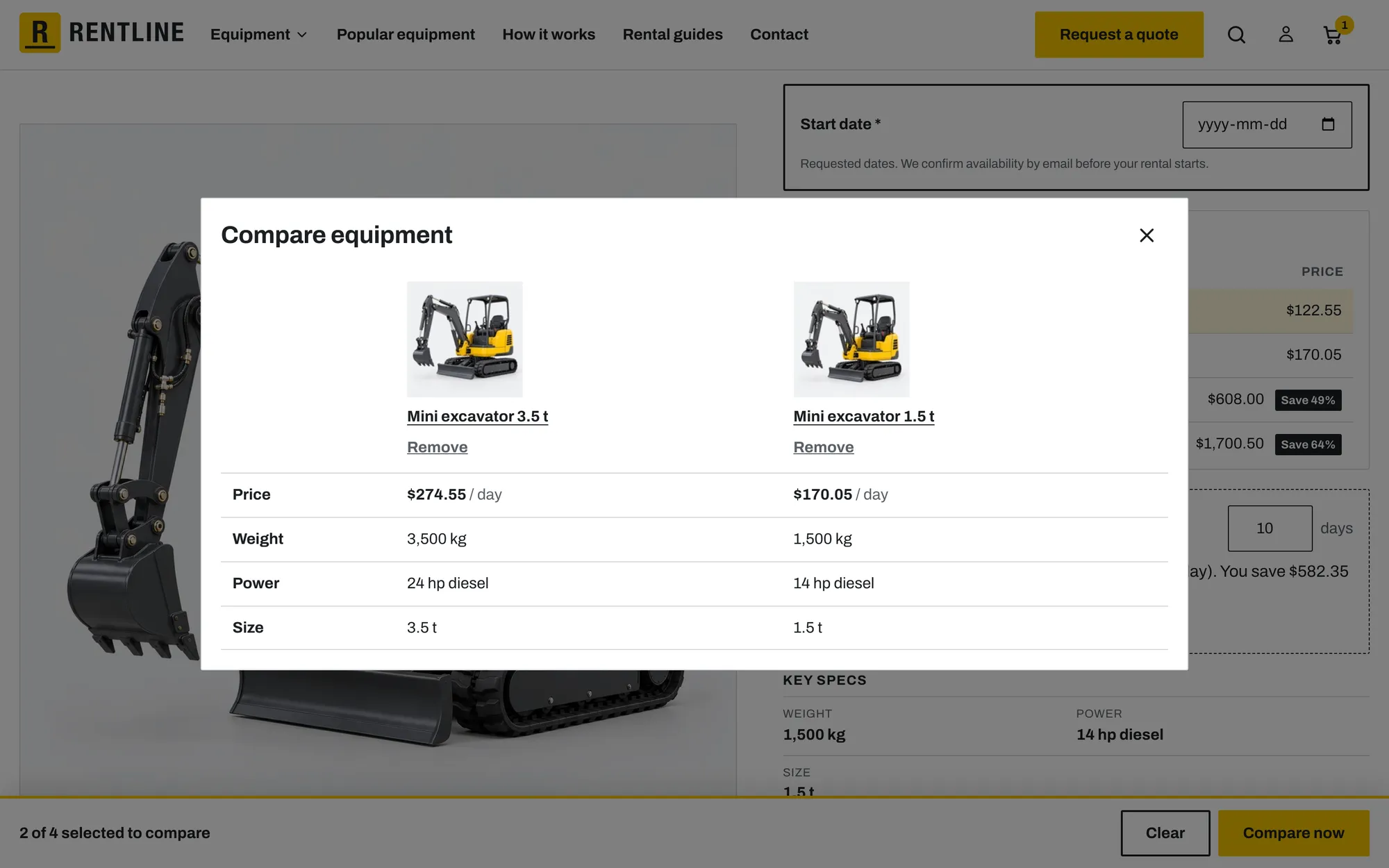Open Mini excavator 3.5 t thumbnail

tap(465, 339)
